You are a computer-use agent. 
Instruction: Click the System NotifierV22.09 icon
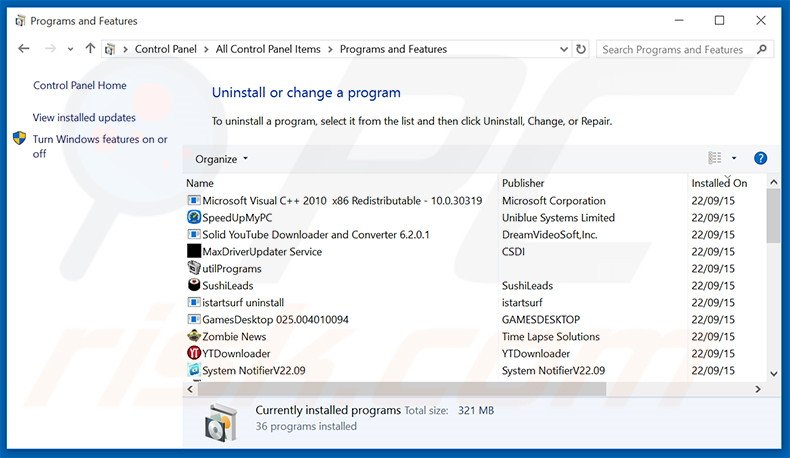click(x=194, y=370)
